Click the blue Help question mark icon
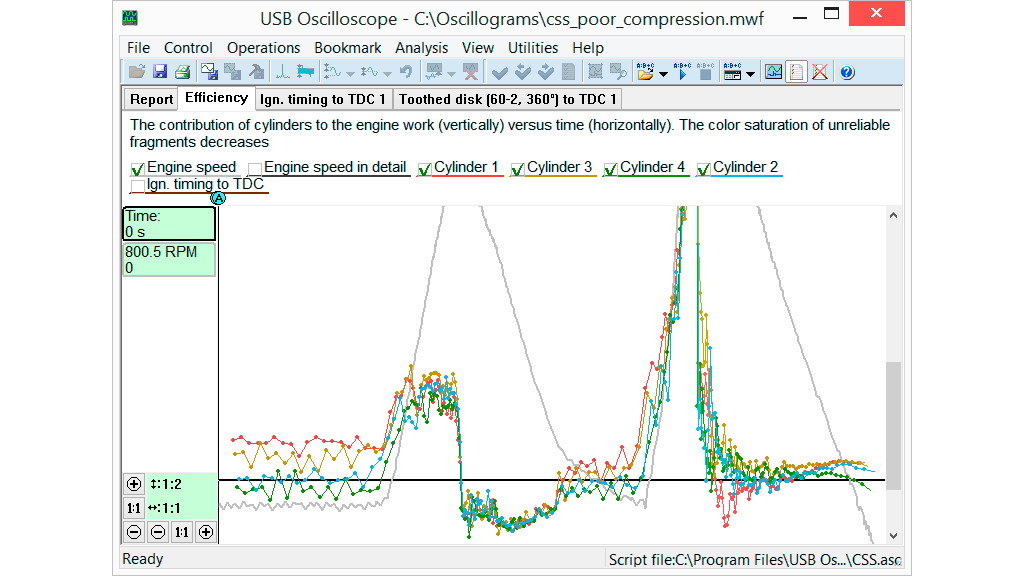 tap(846, 72)
